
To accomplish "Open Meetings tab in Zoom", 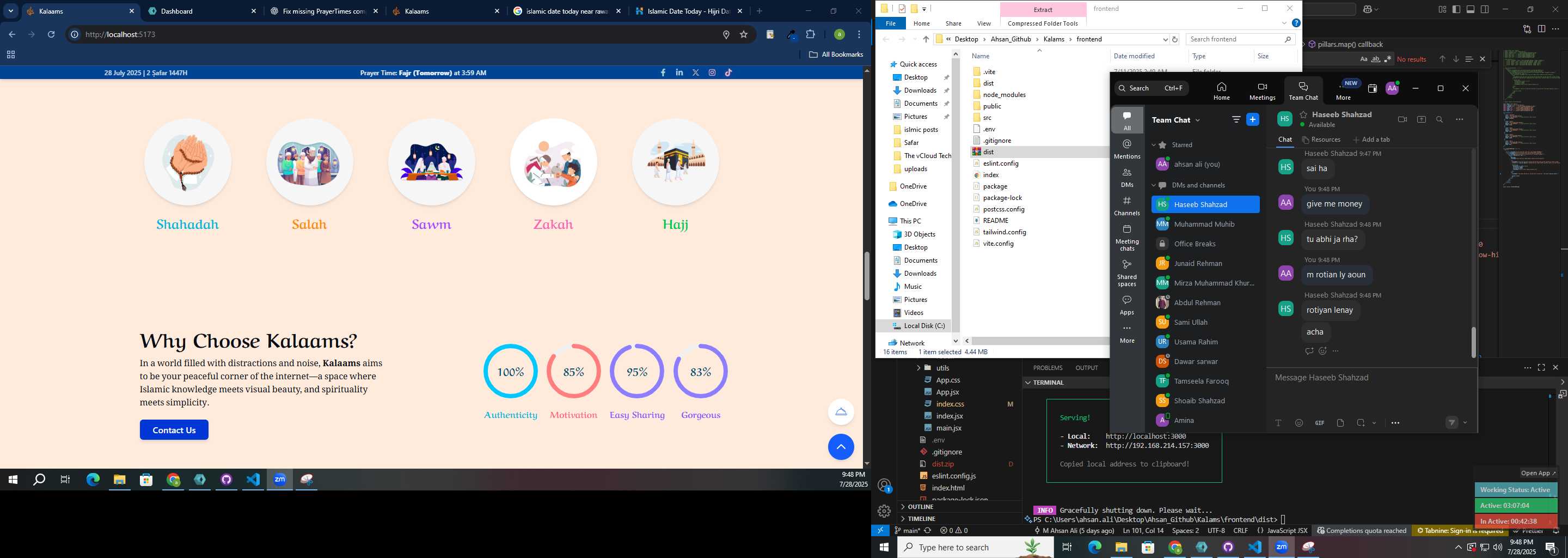I will click(x=1262, y=92).
